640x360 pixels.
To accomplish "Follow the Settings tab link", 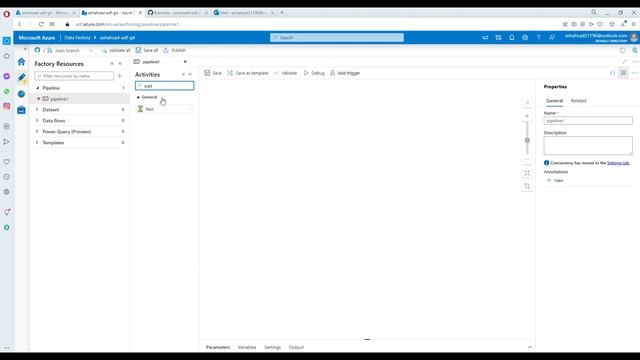I will [618, 163].
